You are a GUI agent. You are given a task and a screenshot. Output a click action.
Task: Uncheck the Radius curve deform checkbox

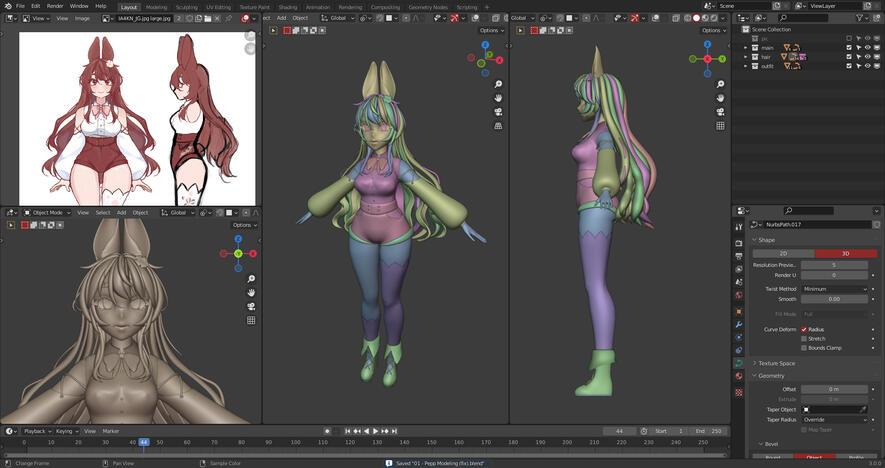(x=804, y=329)
